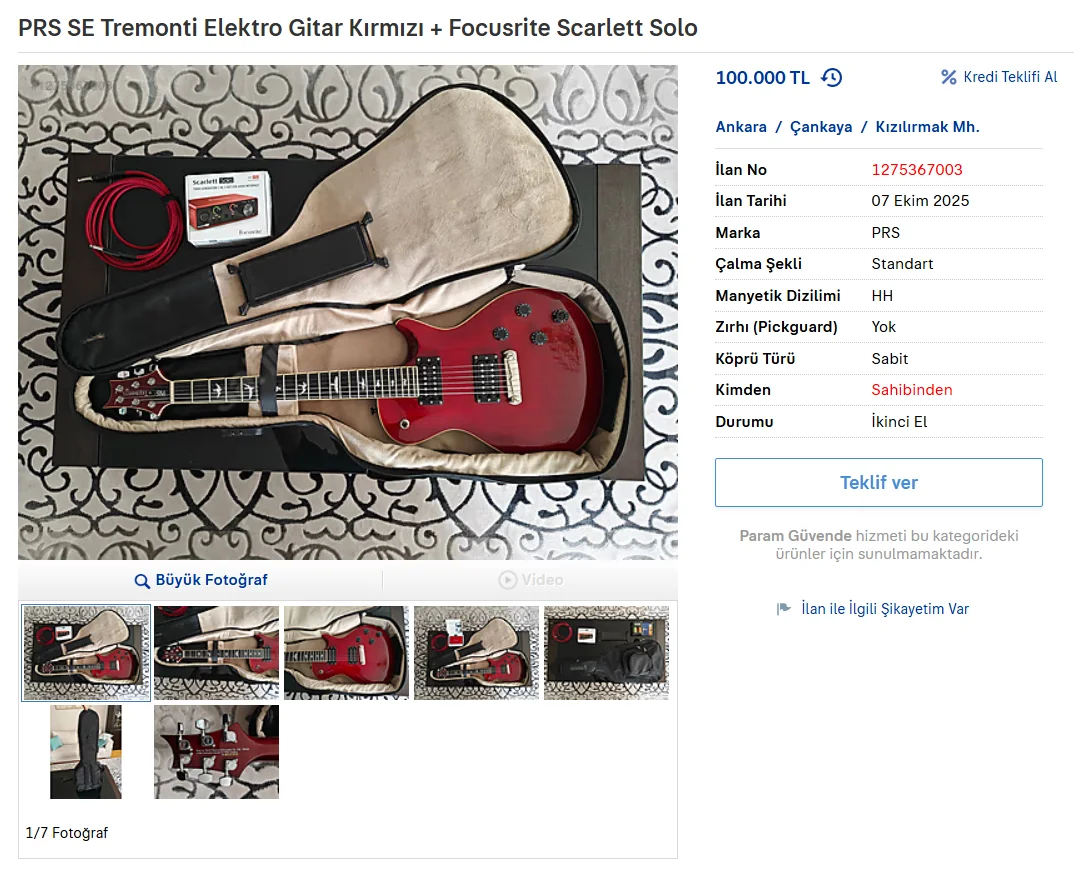Click the Teklif ver button

(879, 482)
